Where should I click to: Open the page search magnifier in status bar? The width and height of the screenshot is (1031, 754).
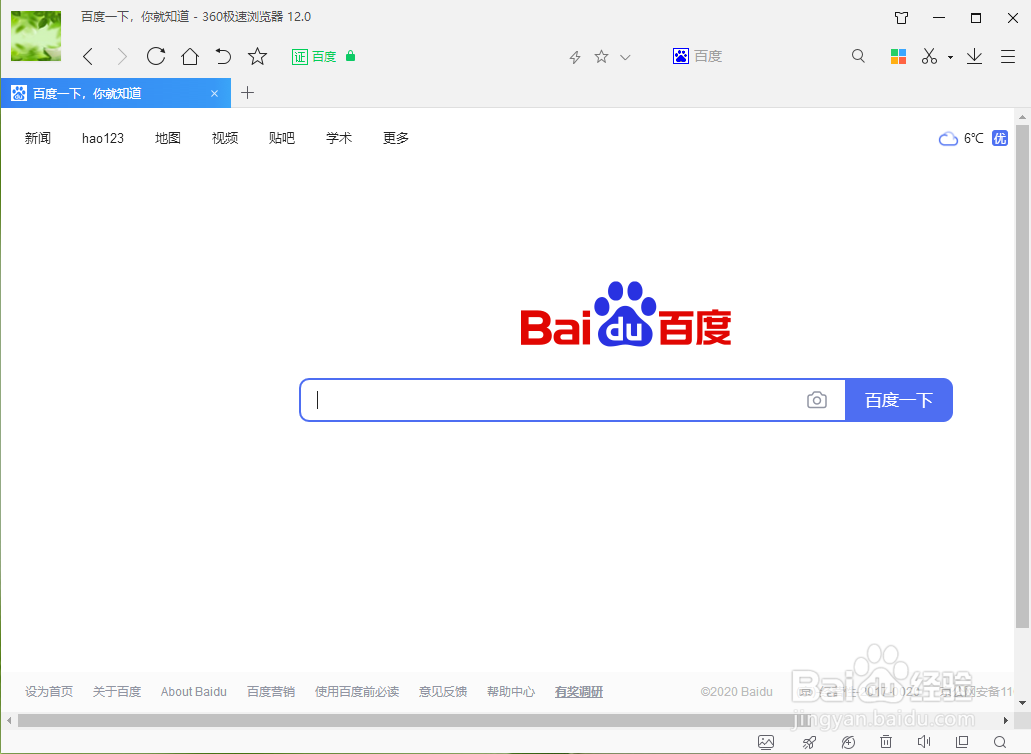tap(1001, 742)
